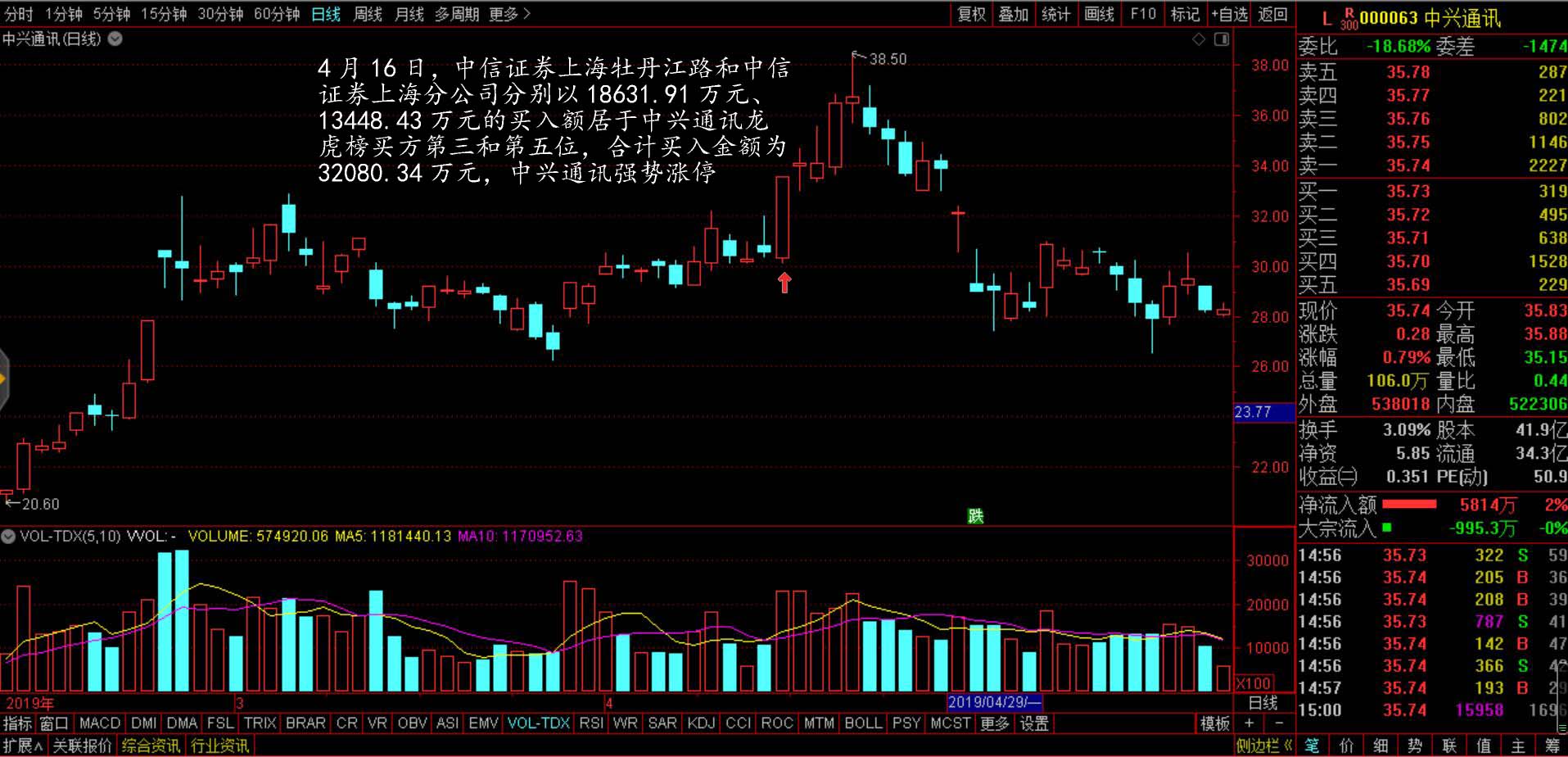Select the MACD indicator

pyautogui.click(x=100, y=723)
